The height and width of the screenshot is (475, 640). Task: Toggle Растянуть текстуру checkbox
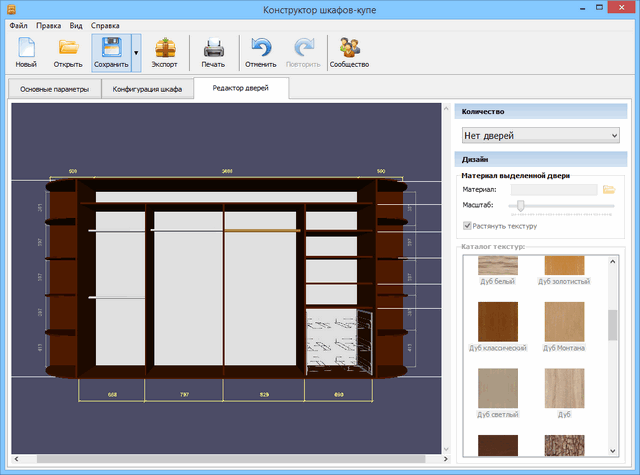[x=468, y=226]
